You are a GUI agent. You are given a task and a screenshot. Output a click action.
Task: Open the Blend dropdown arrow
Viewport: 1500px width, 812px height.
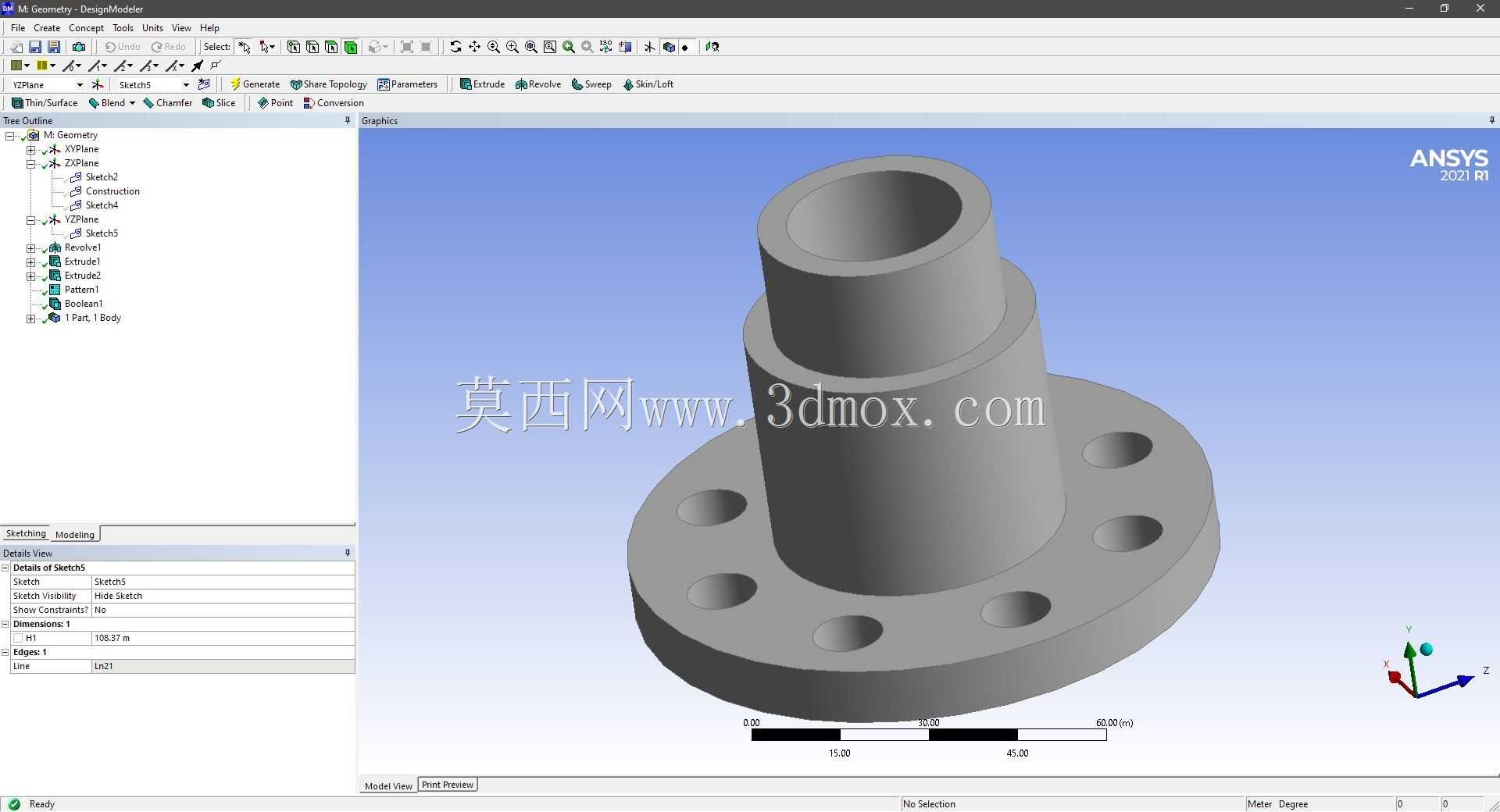132,103
